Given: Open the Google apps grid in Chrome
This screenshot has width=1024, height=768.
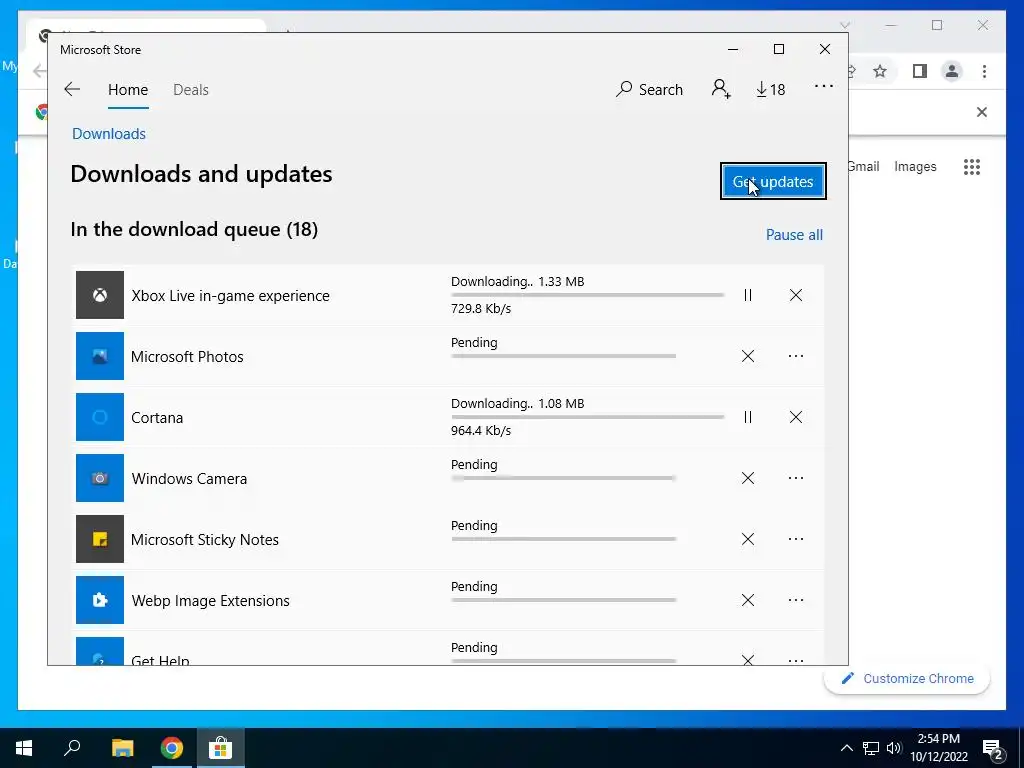Looking at the screenshot, I should tap(972, 167).
